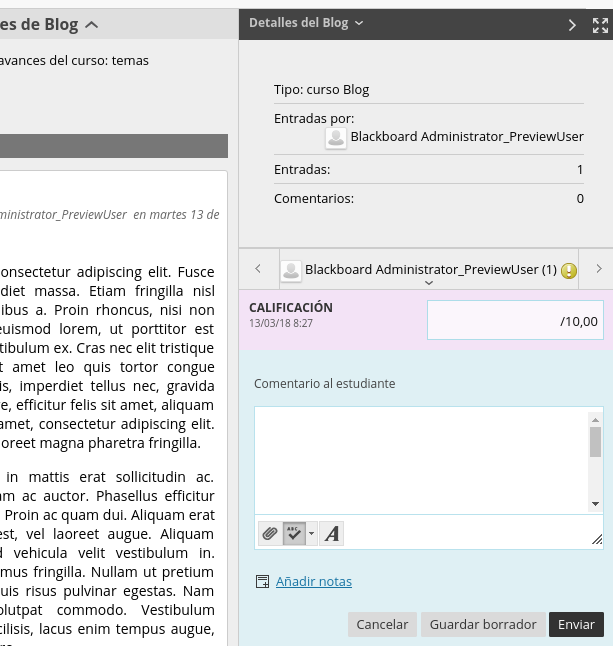Click Guardar borrador button
The width and height of the screenshot is (613, 646).
[483, 624]
